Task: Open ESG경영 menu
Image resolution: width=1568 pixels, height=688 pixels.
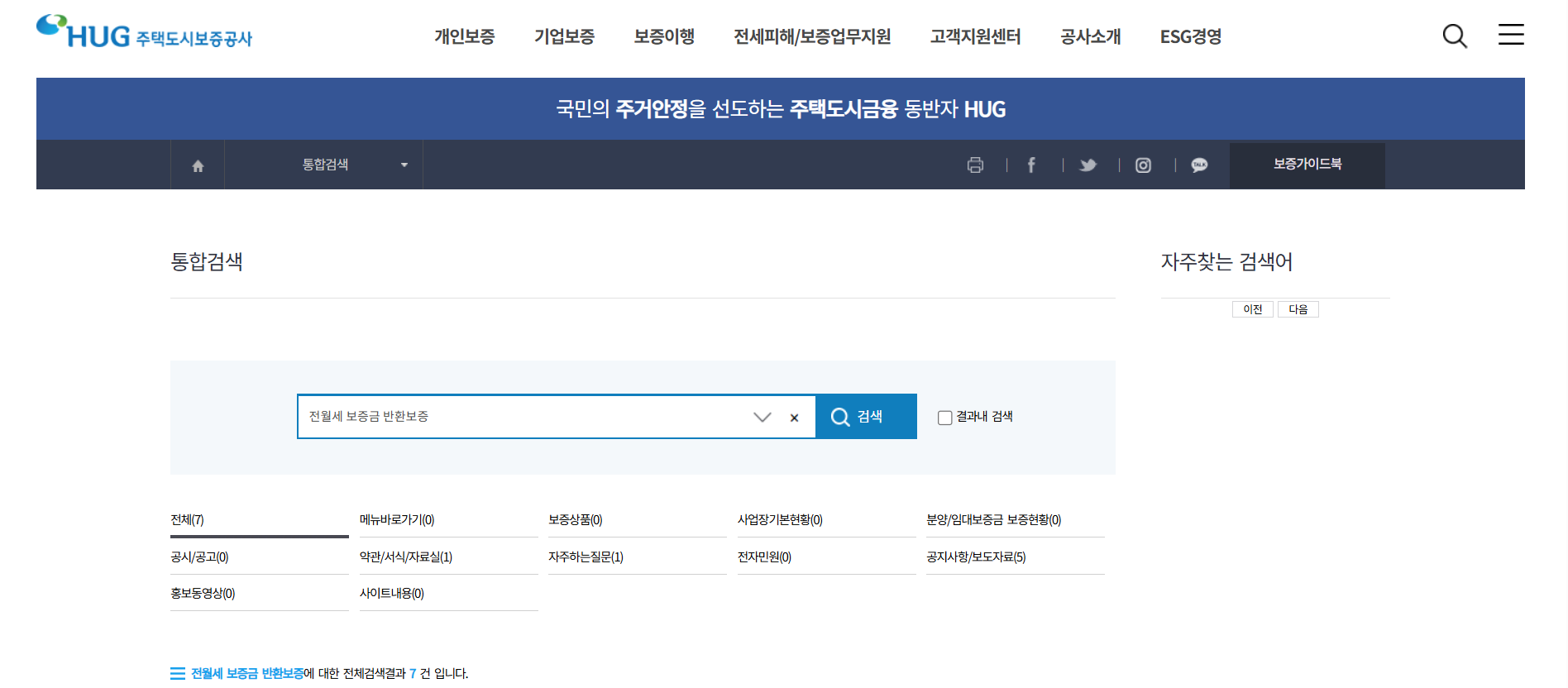Action: (x=1191, y=36)
